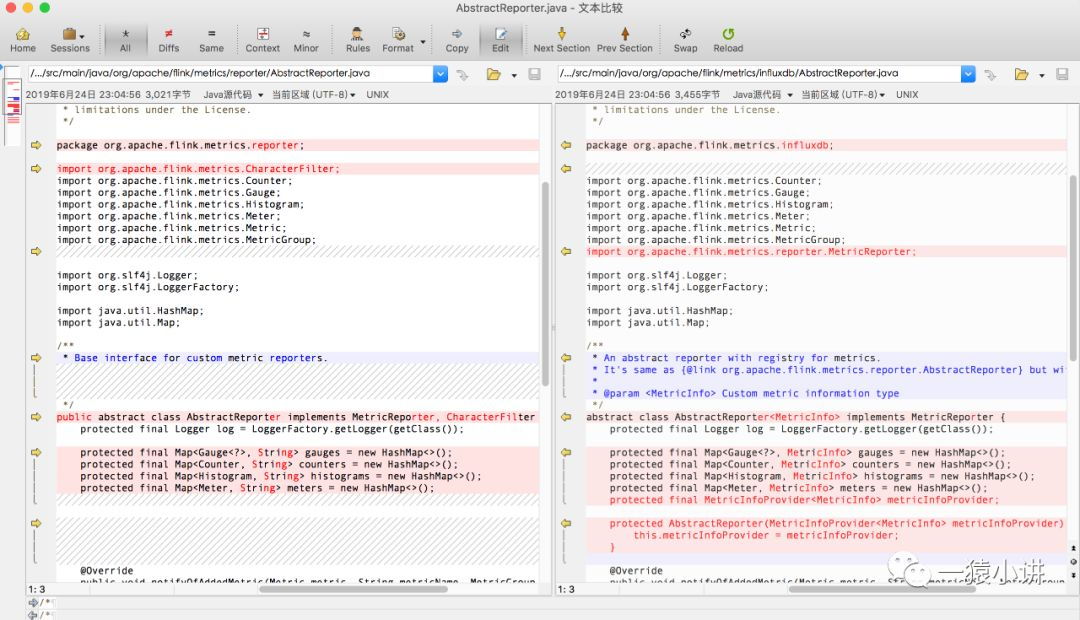Open the left pane browse folder button

[494, 74]
